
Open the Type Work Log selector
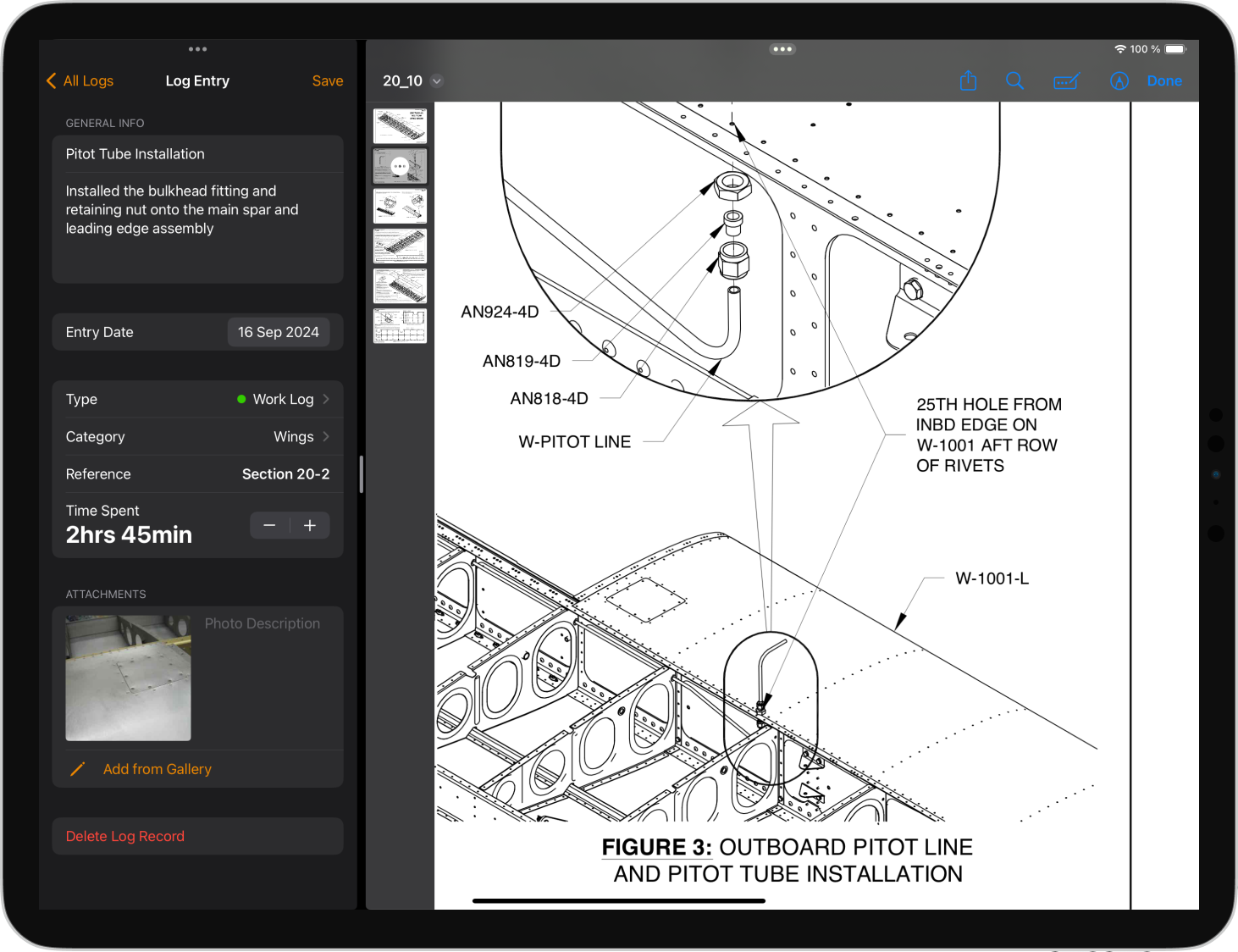tap(197, 399)
